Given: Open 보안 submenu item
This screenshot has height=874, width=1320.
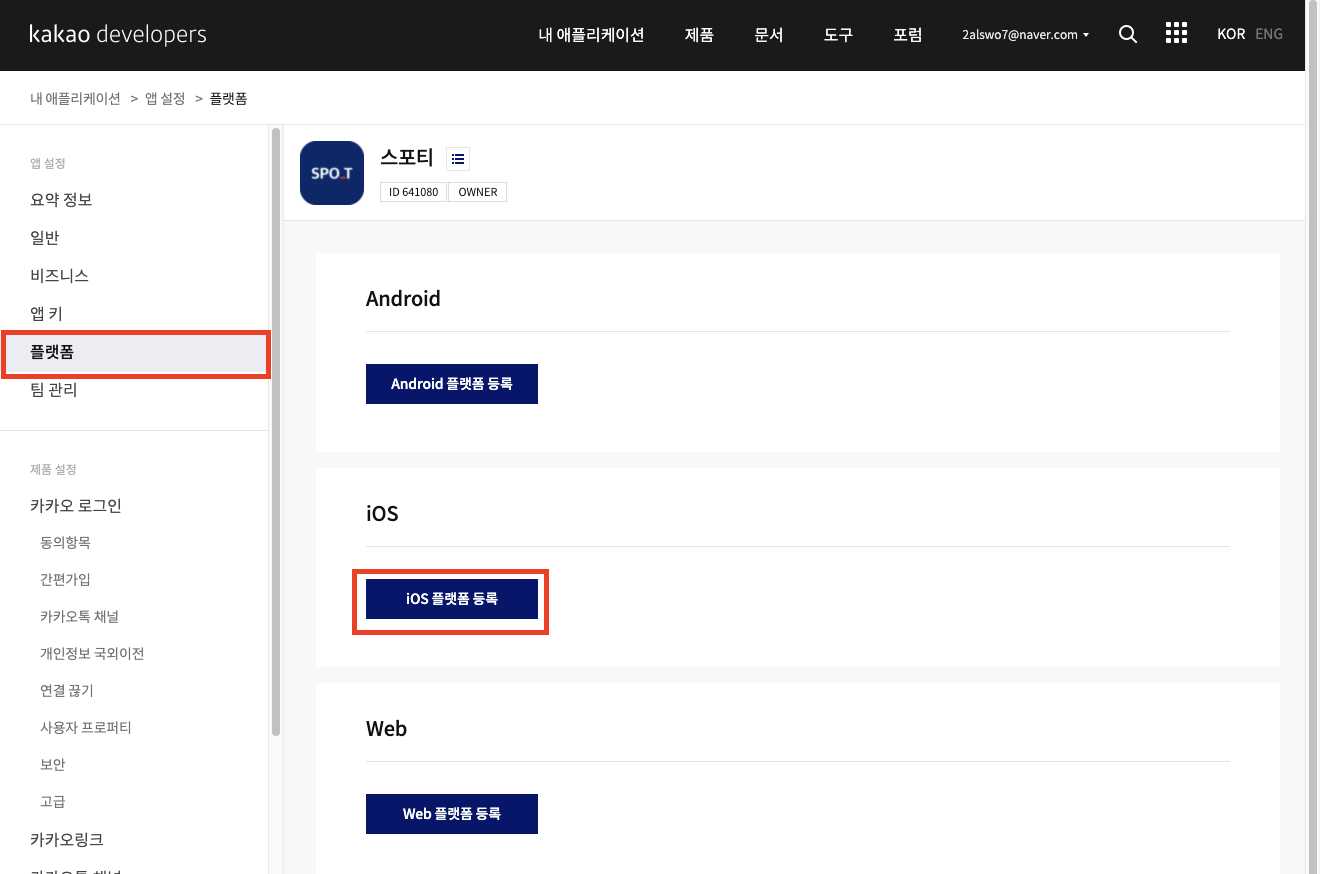Looking at the screenshot, I should click(53, 764).
